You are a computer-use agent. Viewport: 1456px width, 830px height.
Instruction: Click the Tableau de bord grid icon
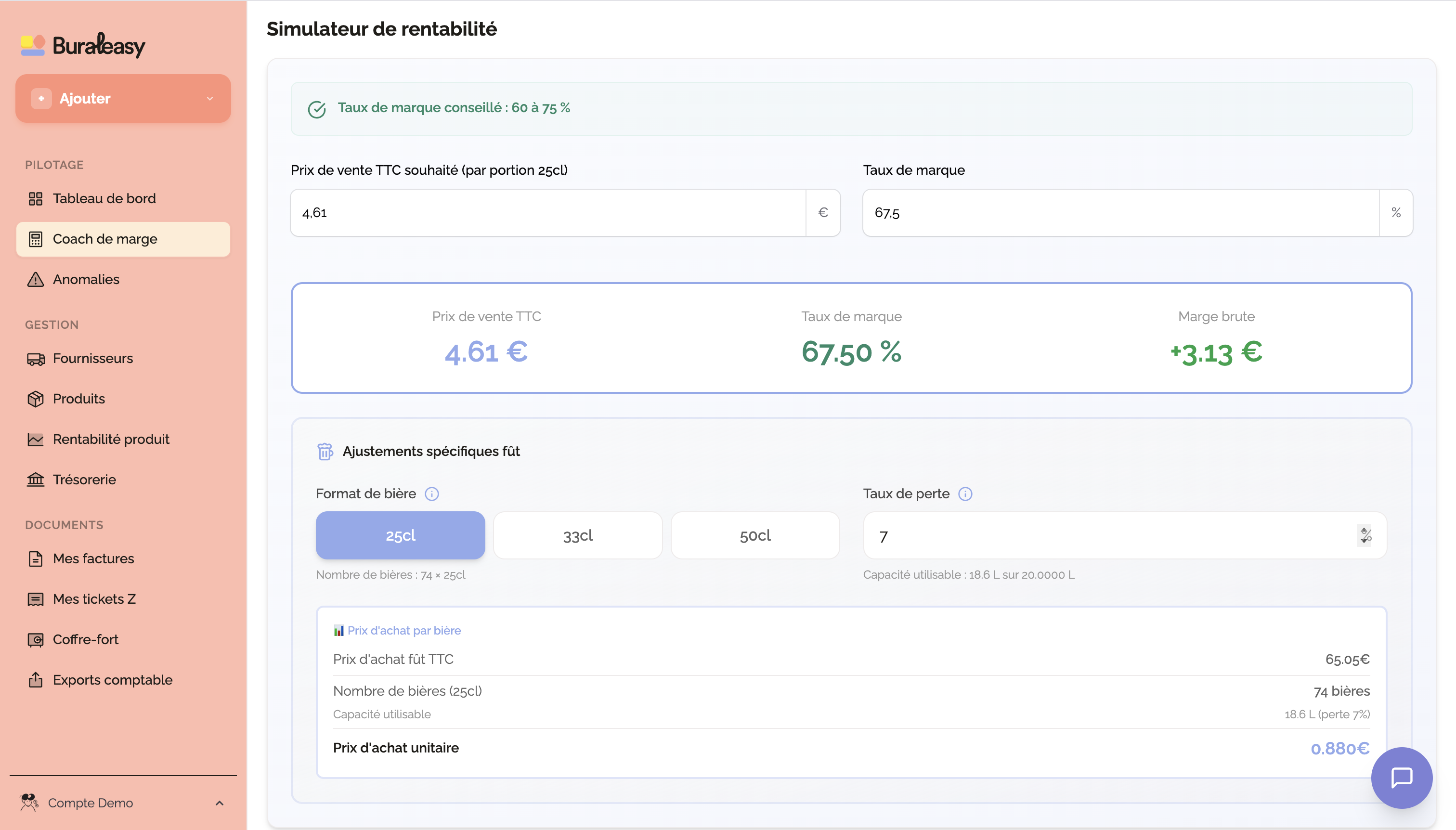click(x=35, y=198)
